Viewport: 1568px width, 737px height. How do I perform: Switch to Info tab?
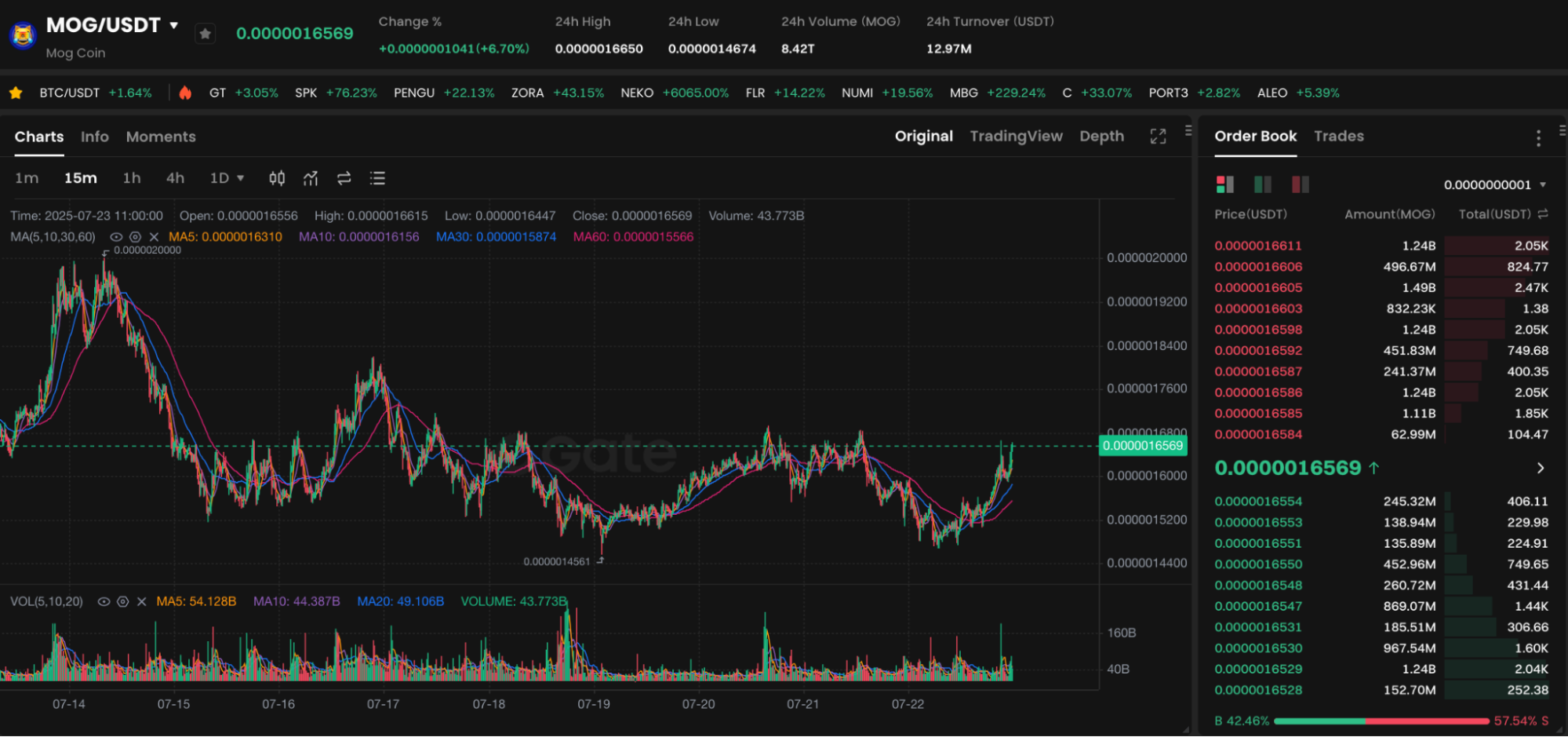click(x=95, y=137)
